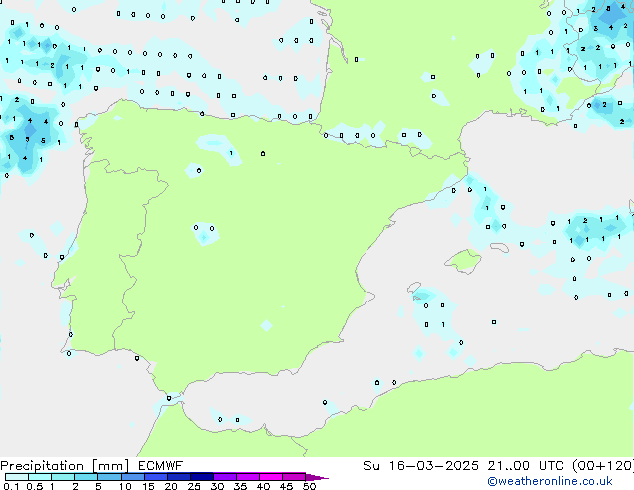Pick the 15–20 mm legend color swatch
This screenshot has height=490, width=634.
point(156,477)
